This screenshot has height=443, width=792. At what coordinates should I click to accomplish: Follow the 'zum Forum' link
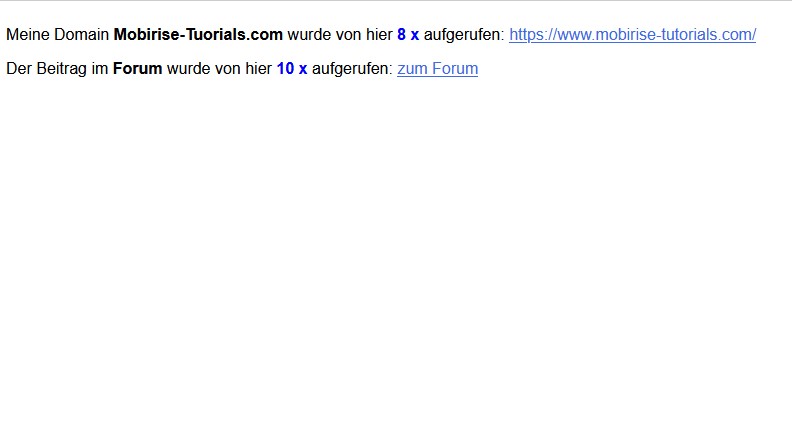[437, 69]
